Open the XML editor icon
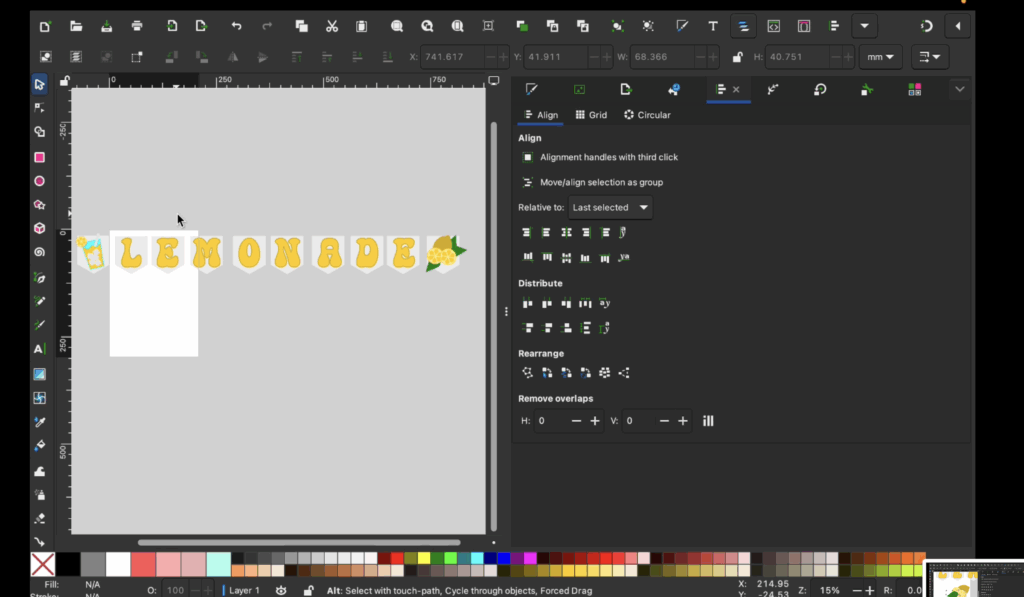1024x597 pixels. click(773, 26)
